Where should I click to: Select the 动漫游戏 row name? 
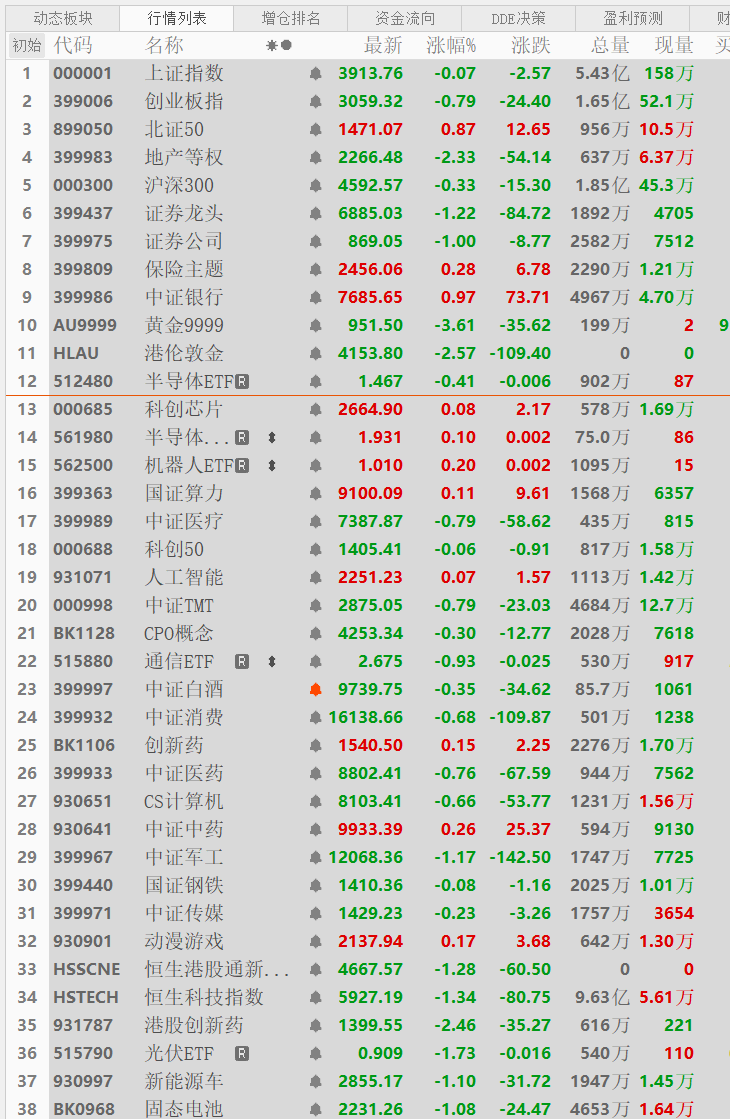(x=184, y=941)
